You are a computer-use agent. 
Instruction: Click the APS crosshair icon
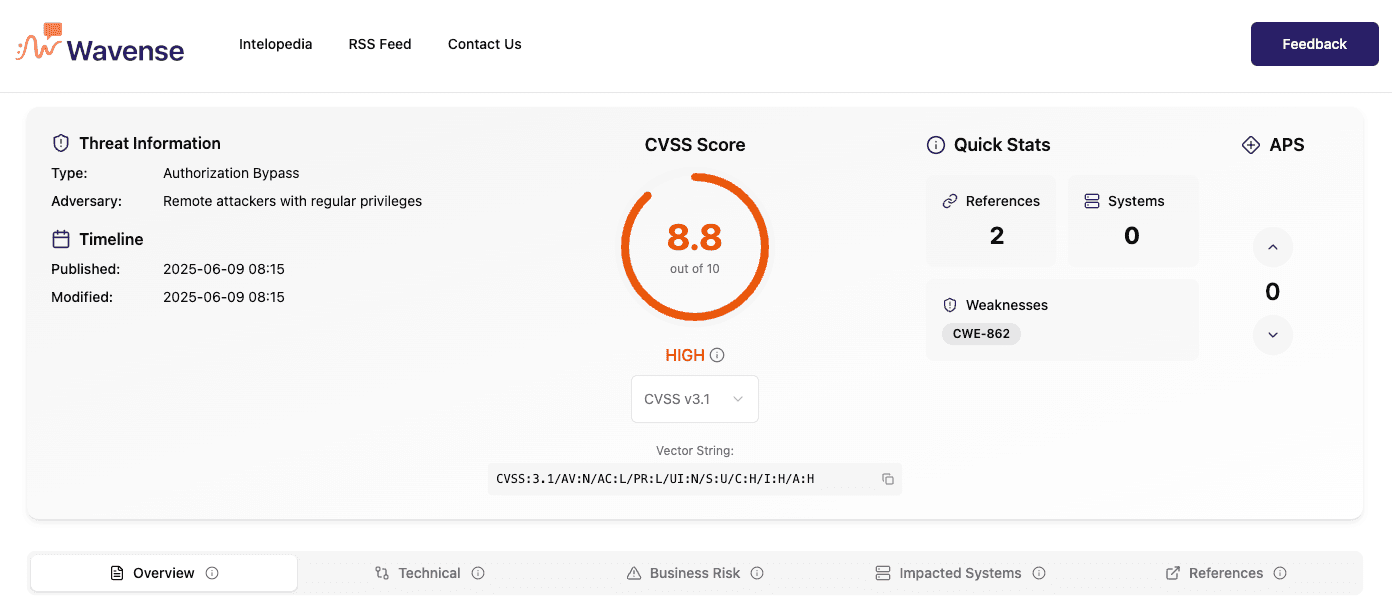pyautogui.click(x=1250, y=144)
